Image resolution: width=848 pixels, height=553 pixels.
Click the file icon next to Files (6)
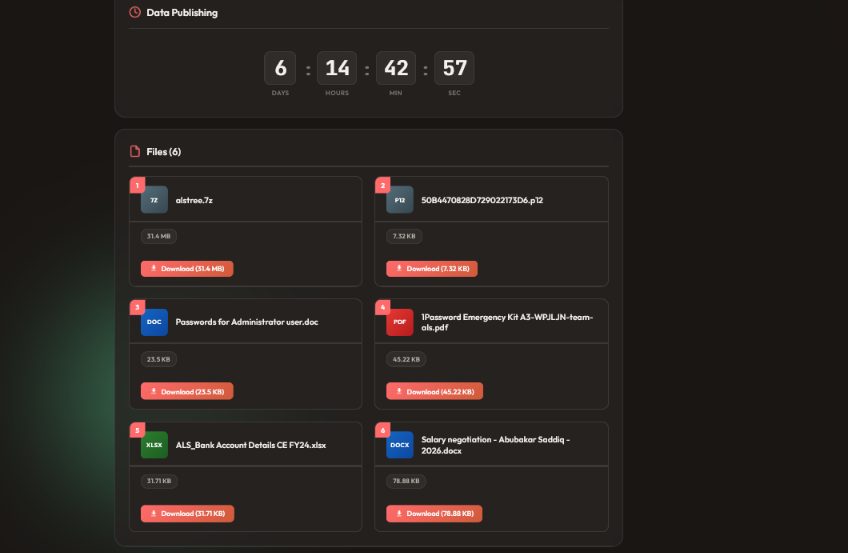click(135, 151)
